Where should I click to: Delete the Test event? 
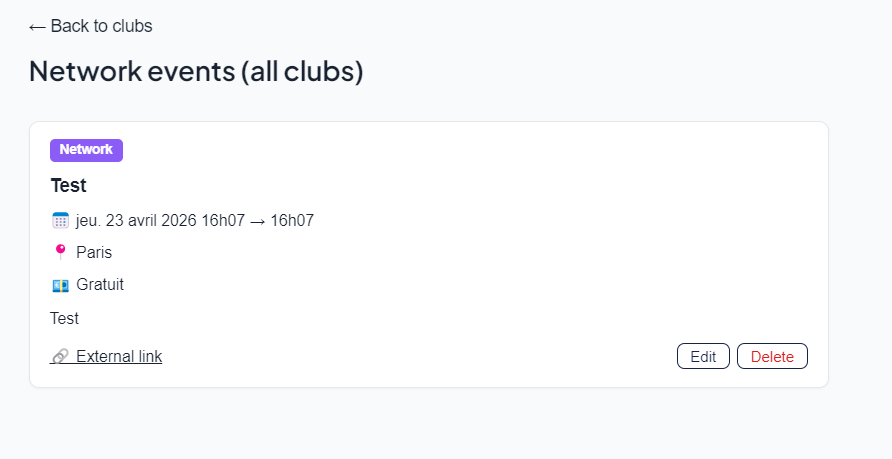click(772, 356)
